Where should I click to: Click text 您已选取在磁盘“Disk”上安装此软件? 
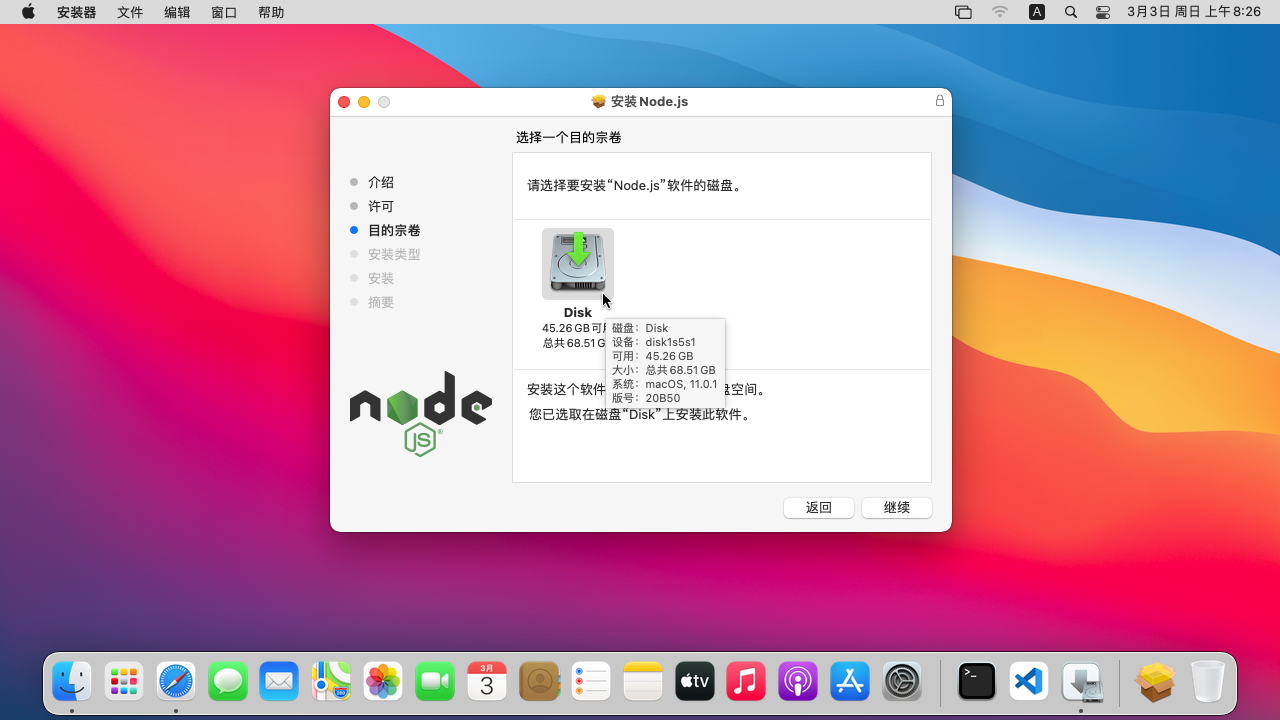[x=640, y=414]
